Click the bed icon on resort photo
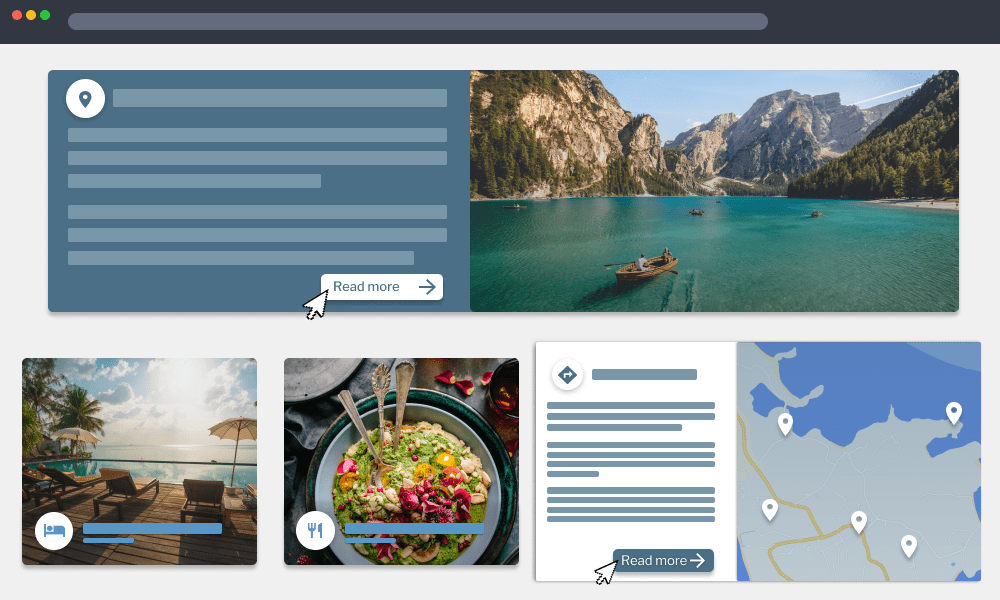Screen dimensions: 1000x600 [54, 530]
